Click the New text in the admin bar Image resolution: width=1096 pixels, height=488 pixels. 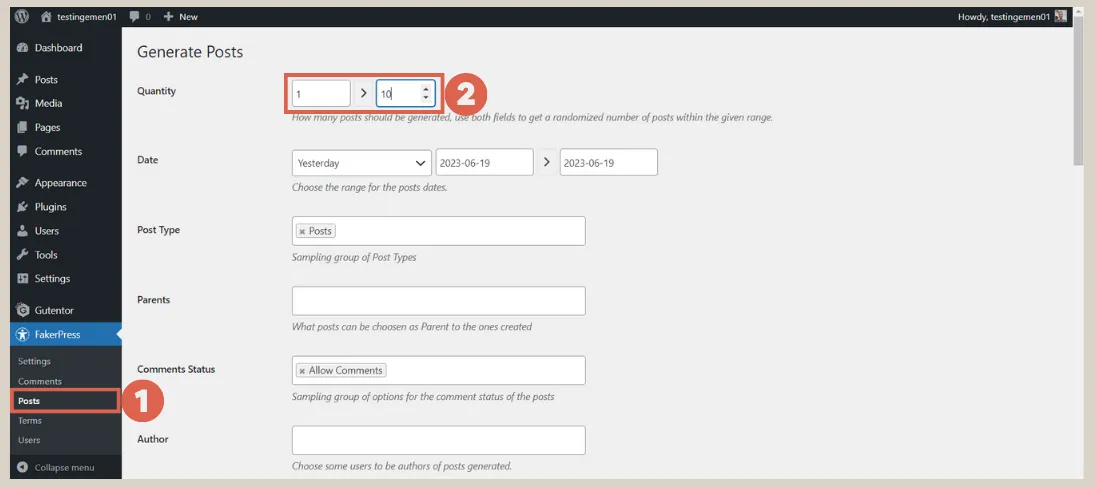[x=189, y=16]
